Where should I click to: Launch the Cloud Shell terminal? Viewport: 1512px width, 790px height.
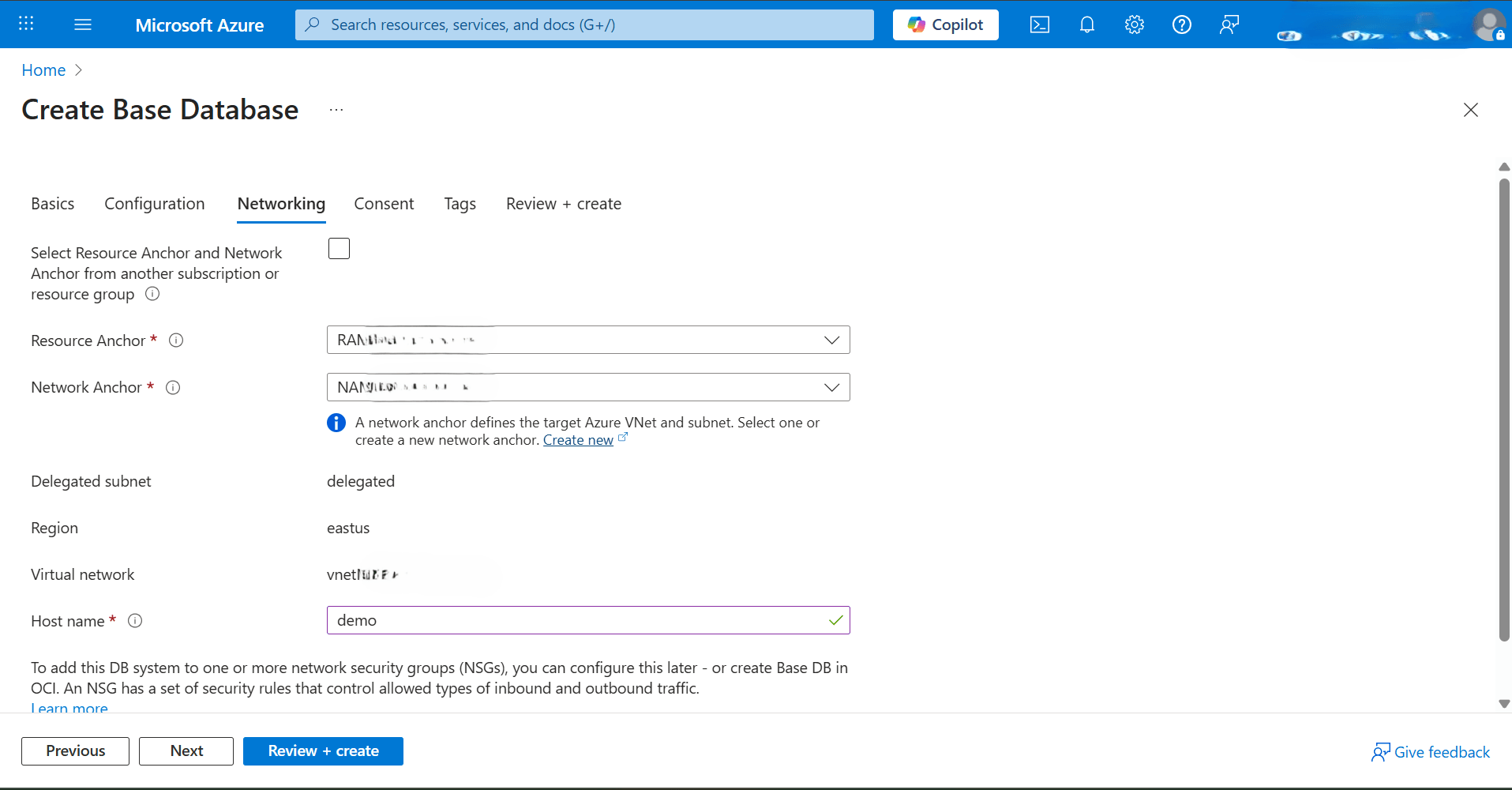tap(1040, 24)
